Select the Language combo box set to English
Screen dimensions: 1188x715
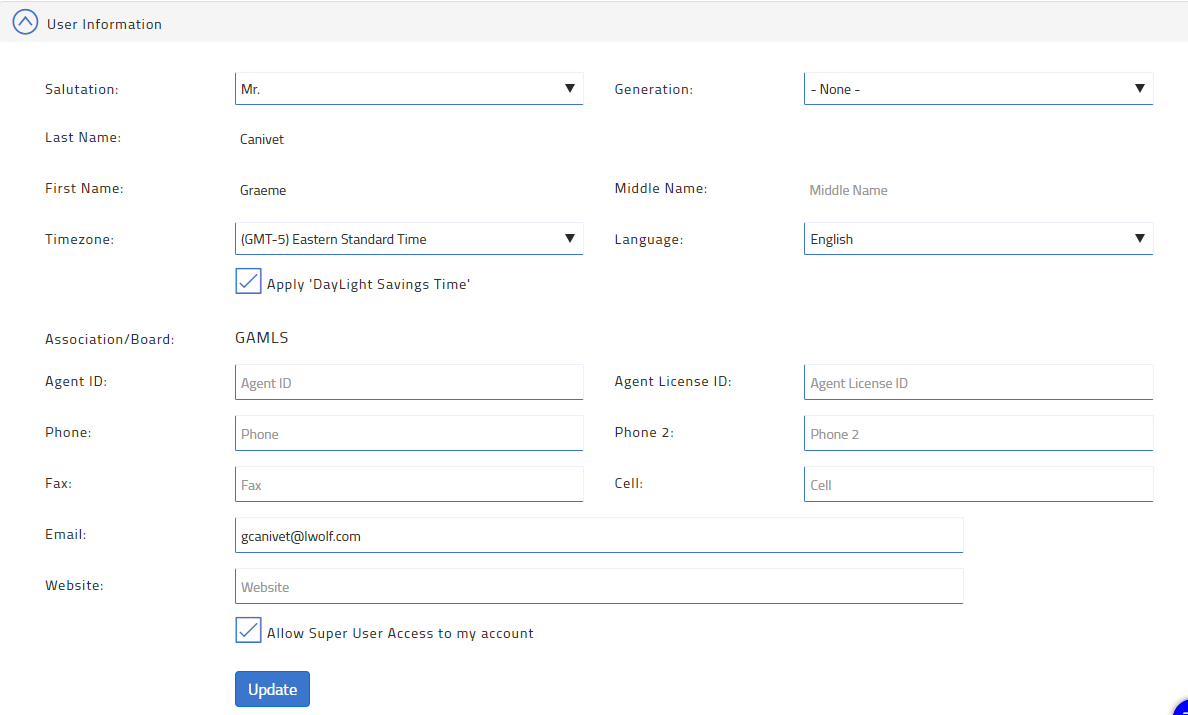point(978,238)
